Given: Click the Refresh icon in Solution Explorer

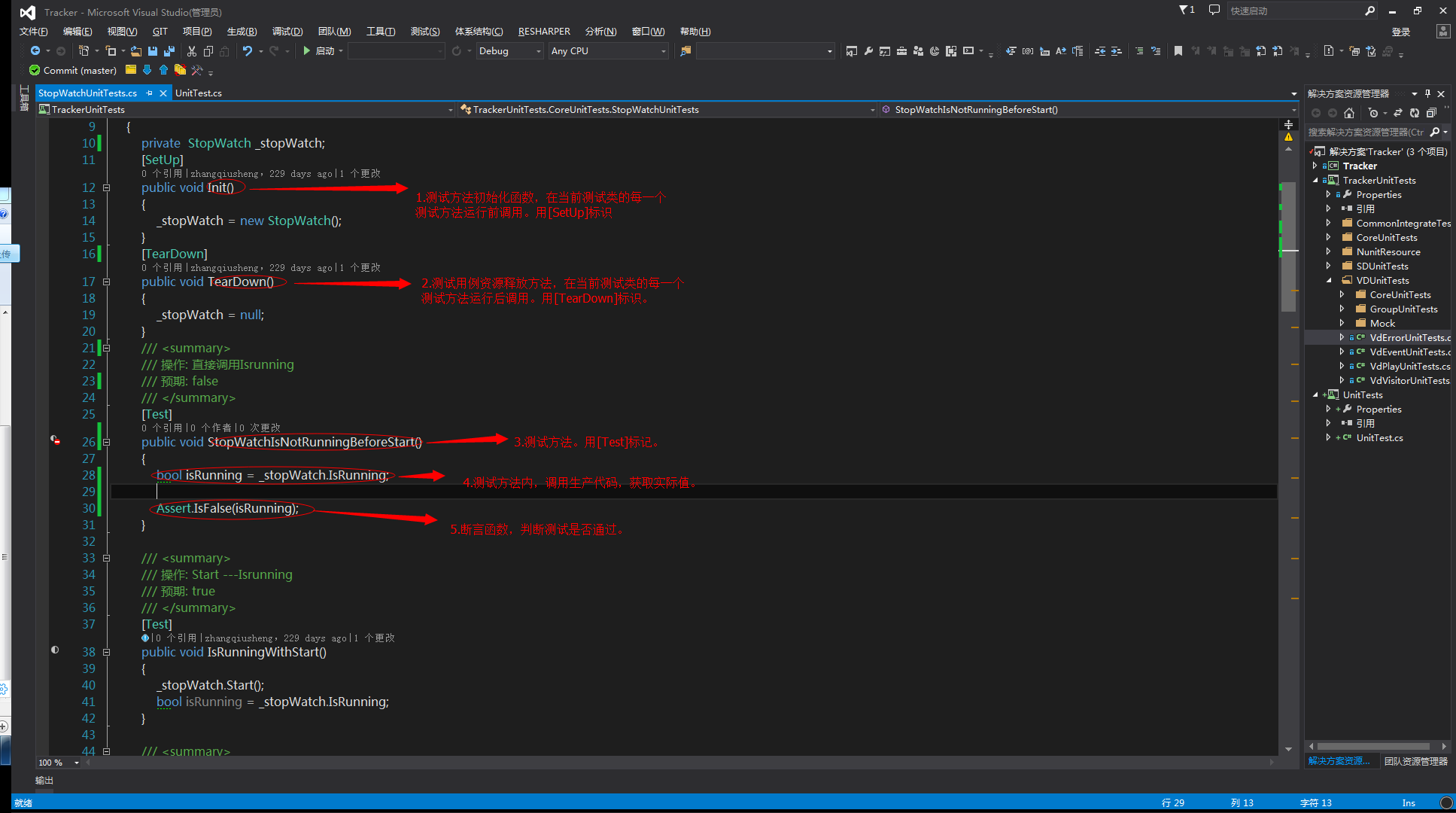Looking at the screenshot, I should coord(1415,113).
